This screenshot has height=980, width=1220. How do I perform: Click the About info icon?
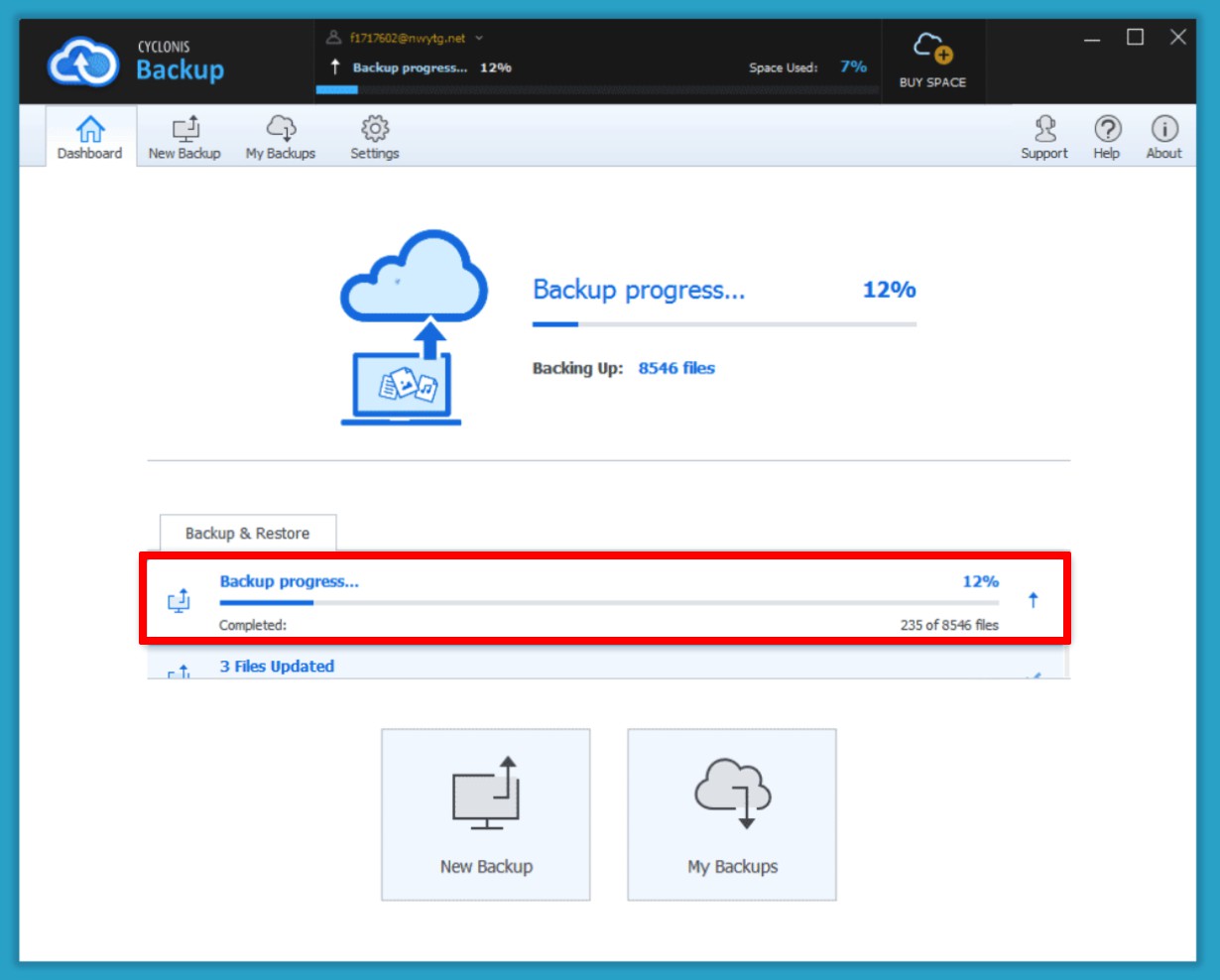click(x=1163, y=130)
